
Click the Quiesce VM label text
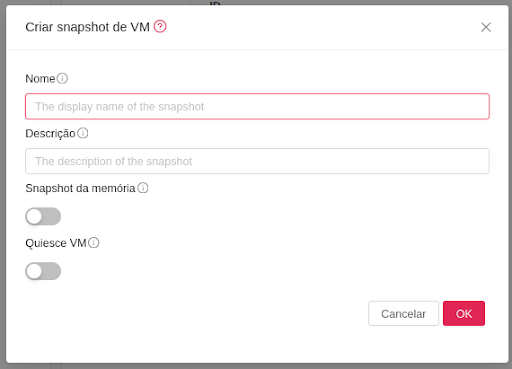(x=56, y=243)
